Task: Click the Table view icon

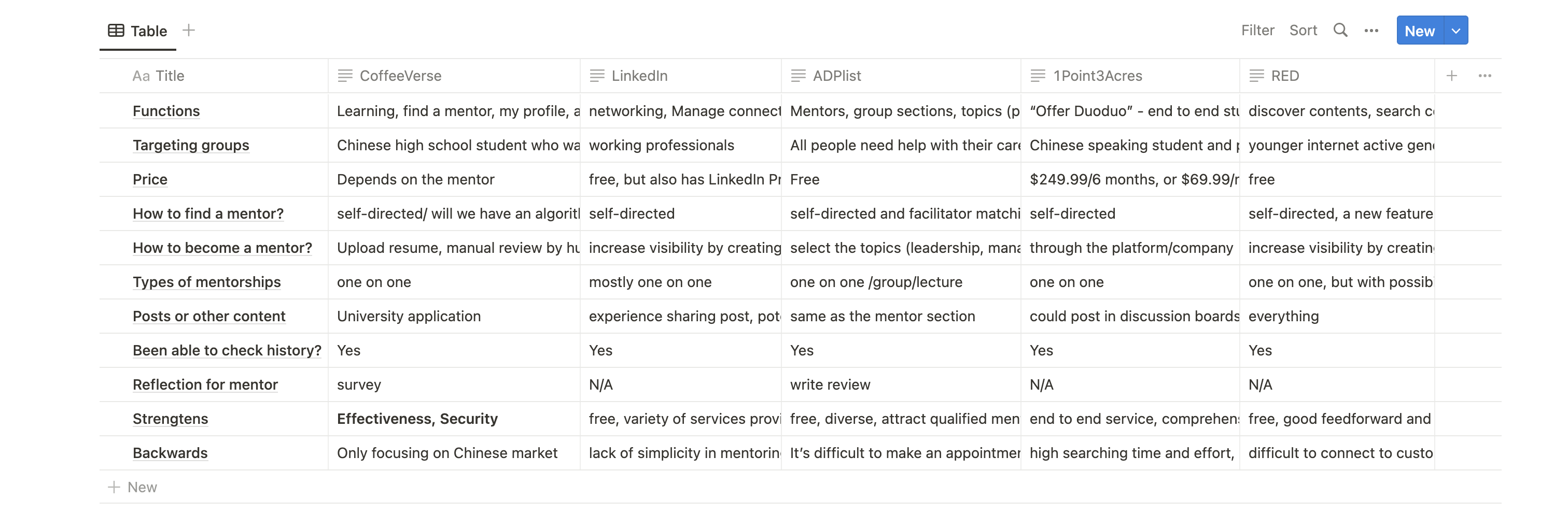Action: (x=116, y=31)
